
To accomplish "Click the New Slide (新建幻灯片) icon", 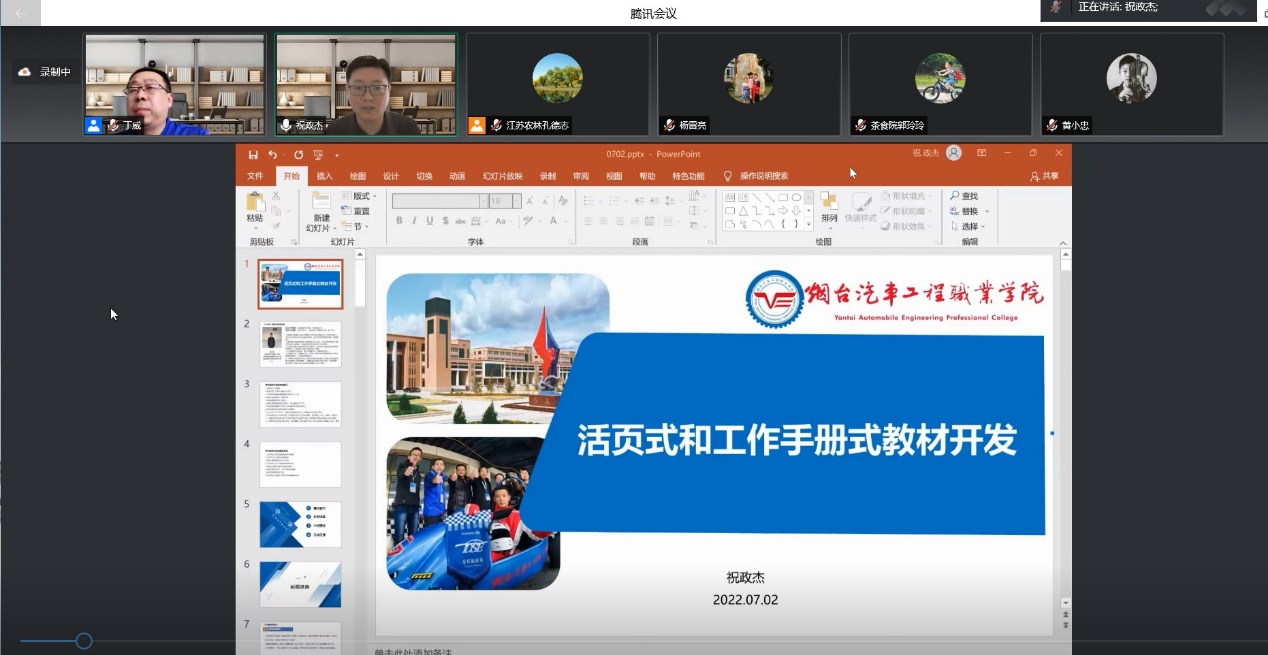I will pos(321,206).
